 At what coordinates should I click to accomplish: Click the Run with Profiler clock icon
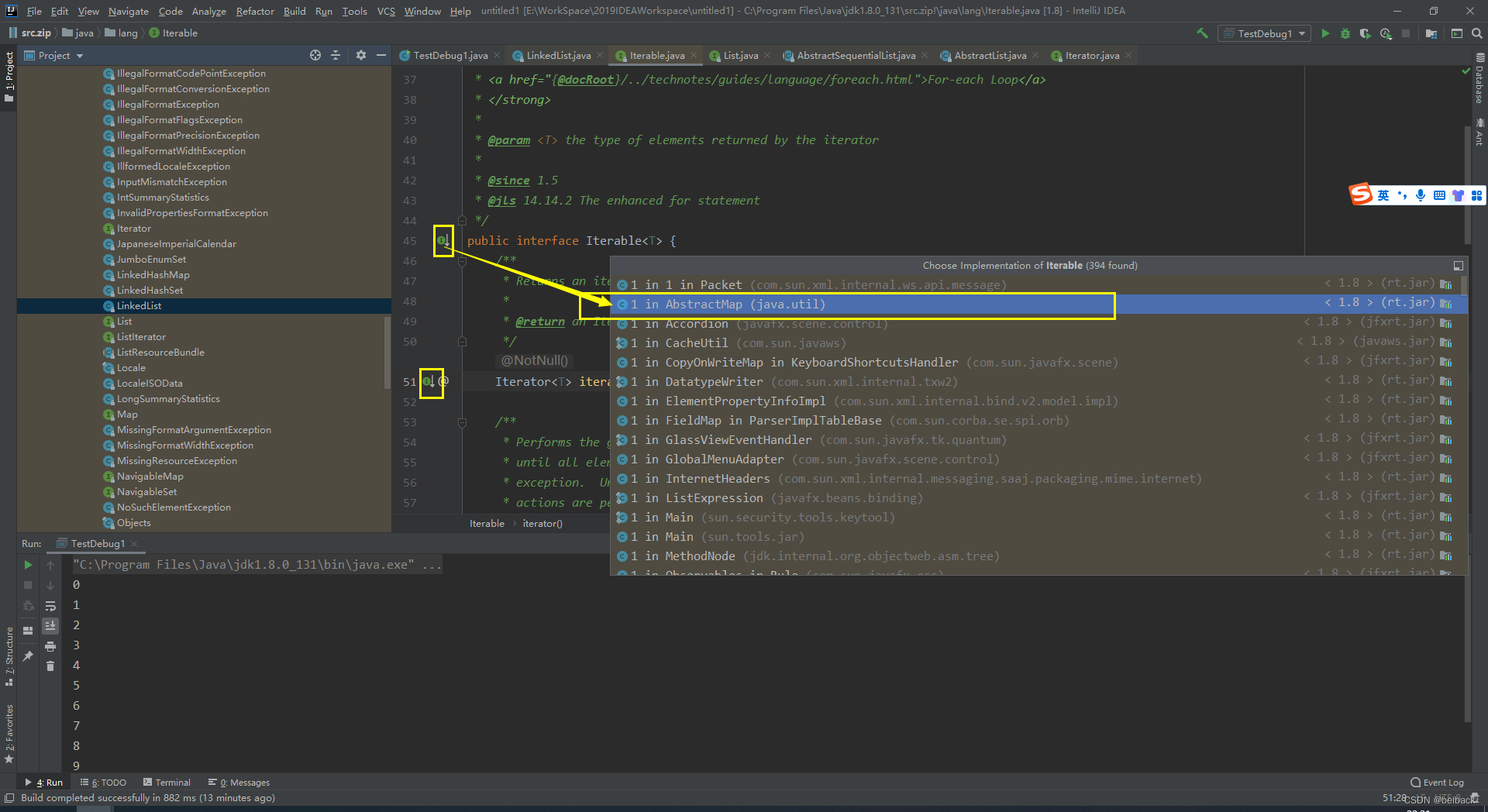coord(1386,33)
